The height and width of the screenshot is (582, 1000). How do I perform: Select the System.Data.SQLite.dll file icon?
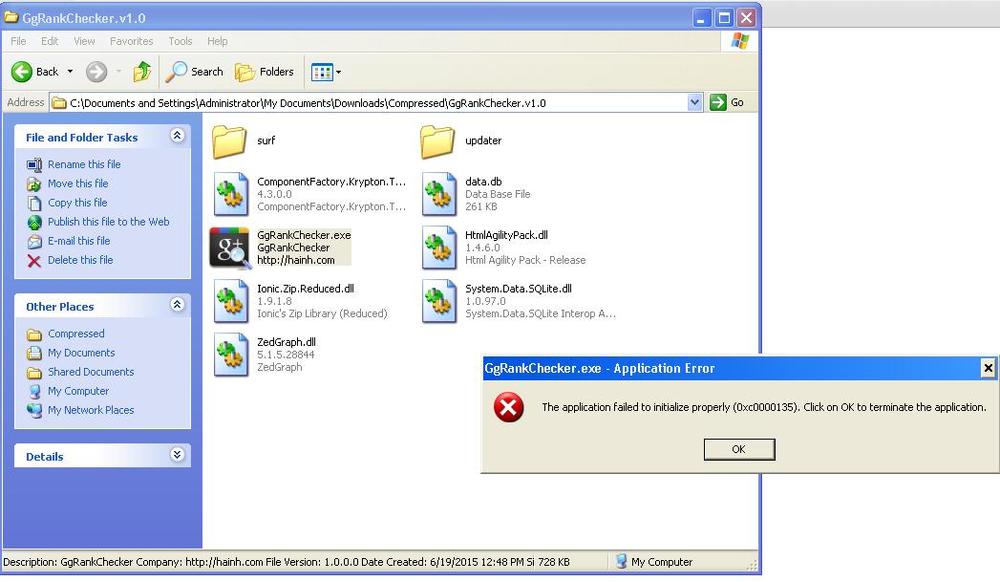439,301
